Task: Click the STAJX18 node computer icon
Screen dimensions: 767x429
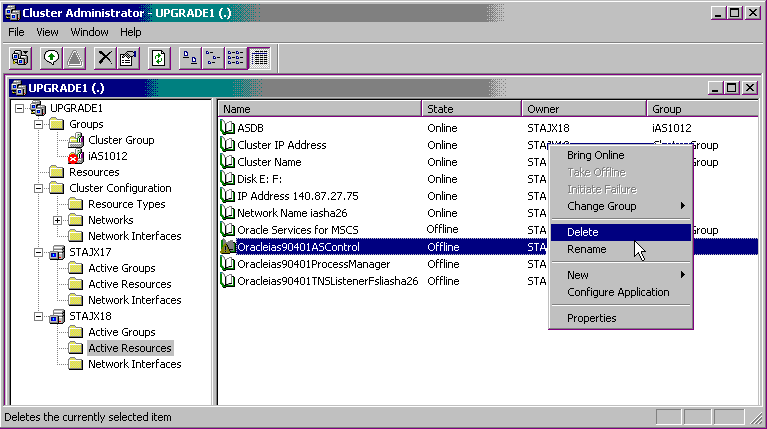Action: click(57, 316)
